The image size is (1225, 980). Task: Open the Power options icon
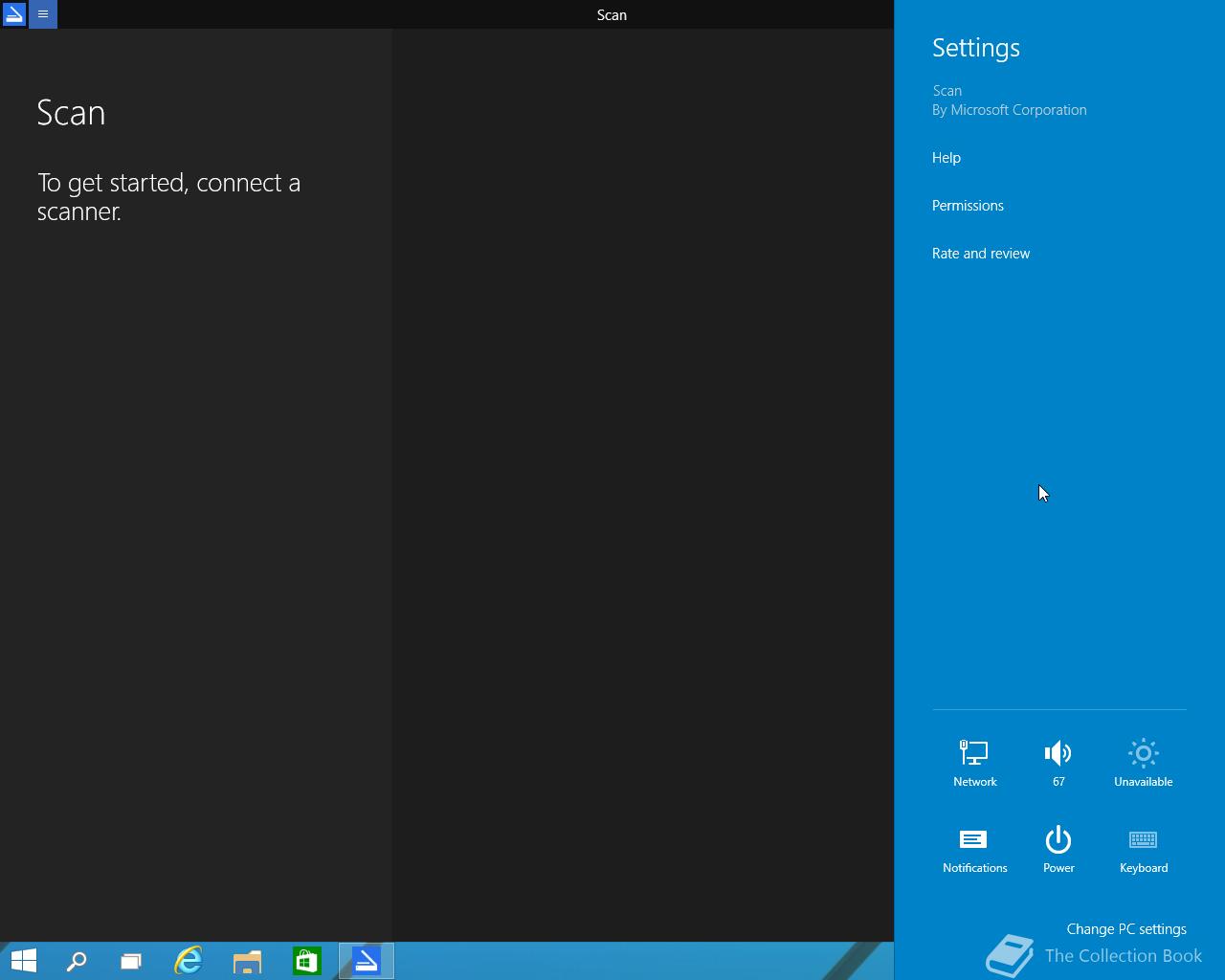1058,849
